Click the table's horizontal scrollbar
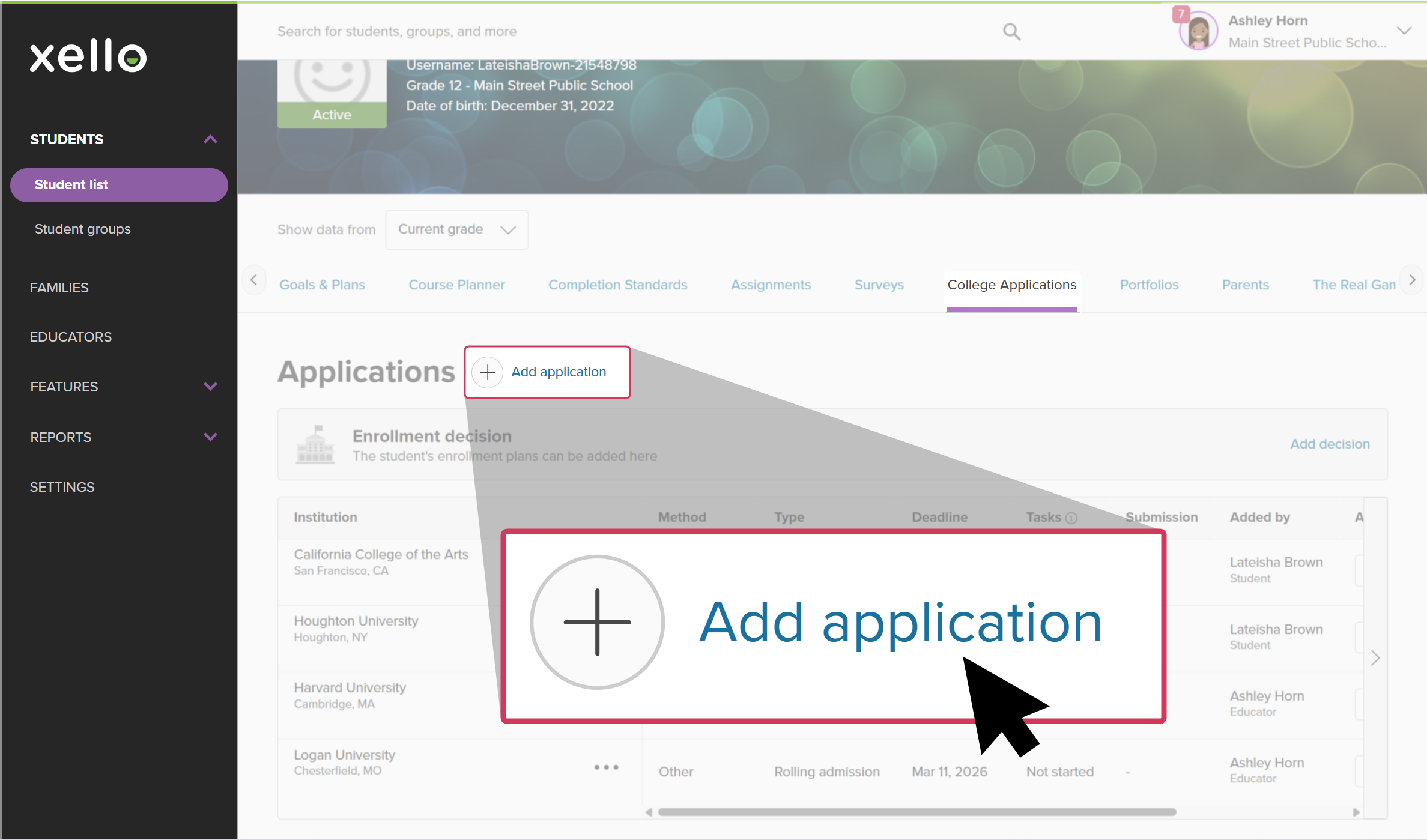Screen dimensions: 1427x840 pyautogui.click(x=916, y=812)
